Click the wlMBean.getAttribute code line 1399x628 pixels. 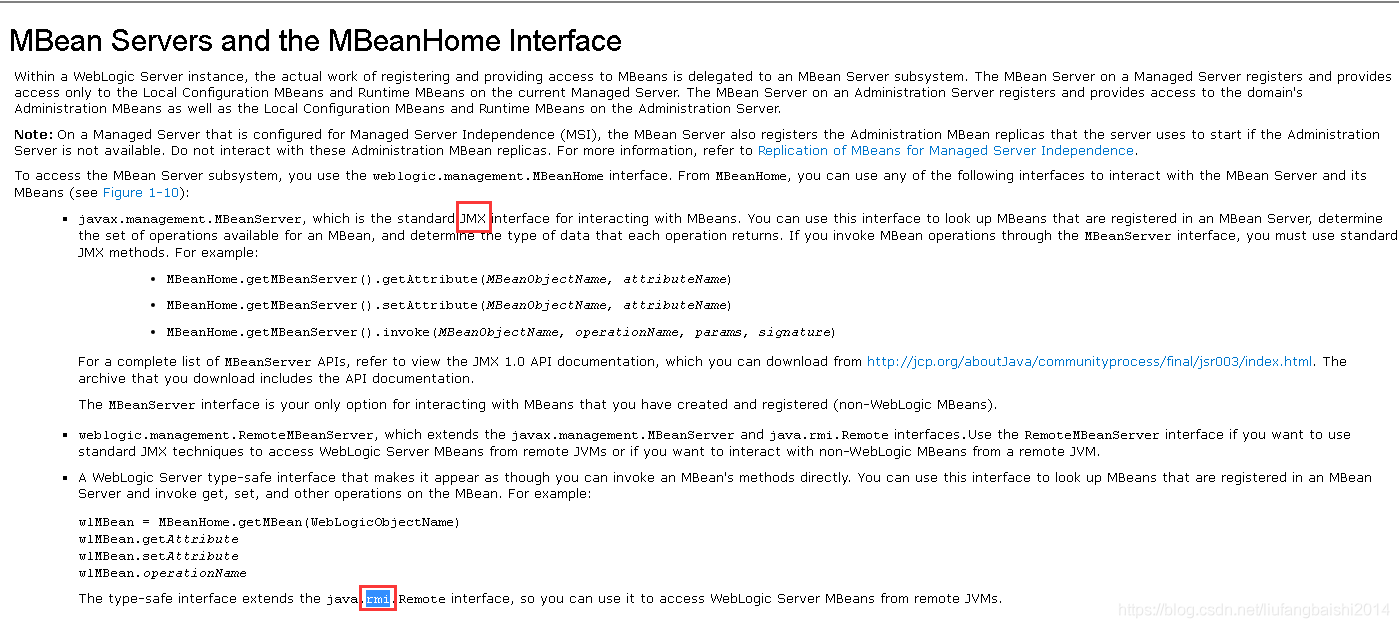[158, 539]
